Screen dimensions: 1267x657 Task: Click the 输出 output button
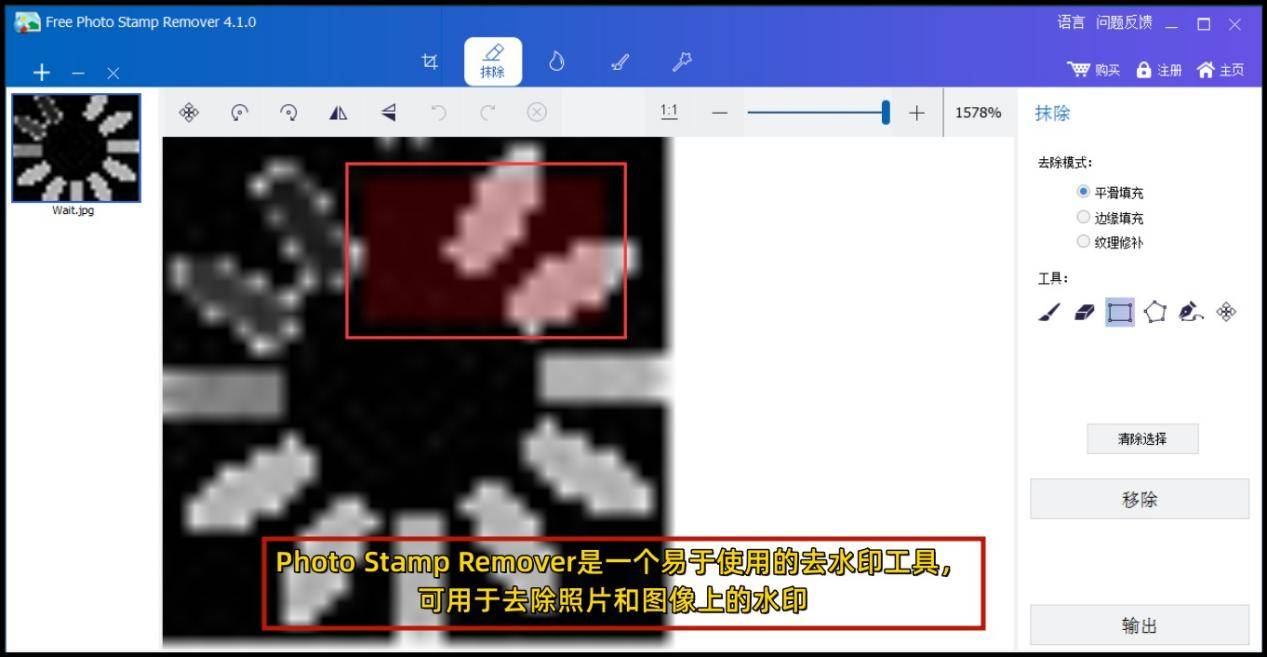pos(1140,625)
